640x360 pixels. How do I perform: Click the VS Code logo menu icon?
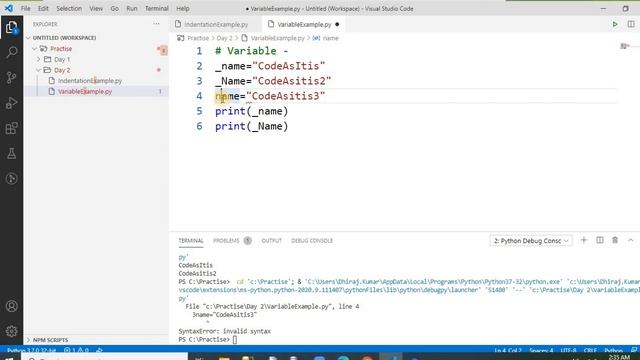pyautogui.click(x=9, y=8)
